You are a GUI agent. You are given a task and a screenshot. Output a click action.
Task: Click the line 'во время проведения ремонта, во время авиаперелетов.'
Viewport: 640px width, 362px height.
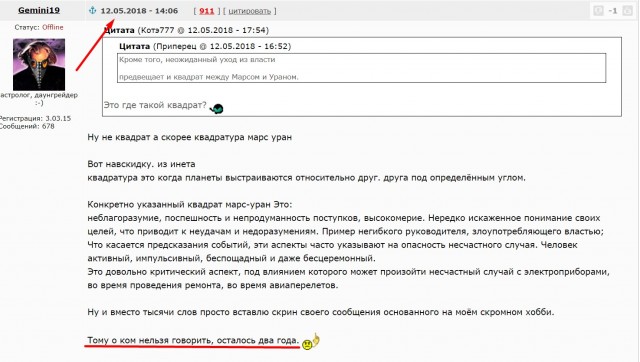pos(213,285)
